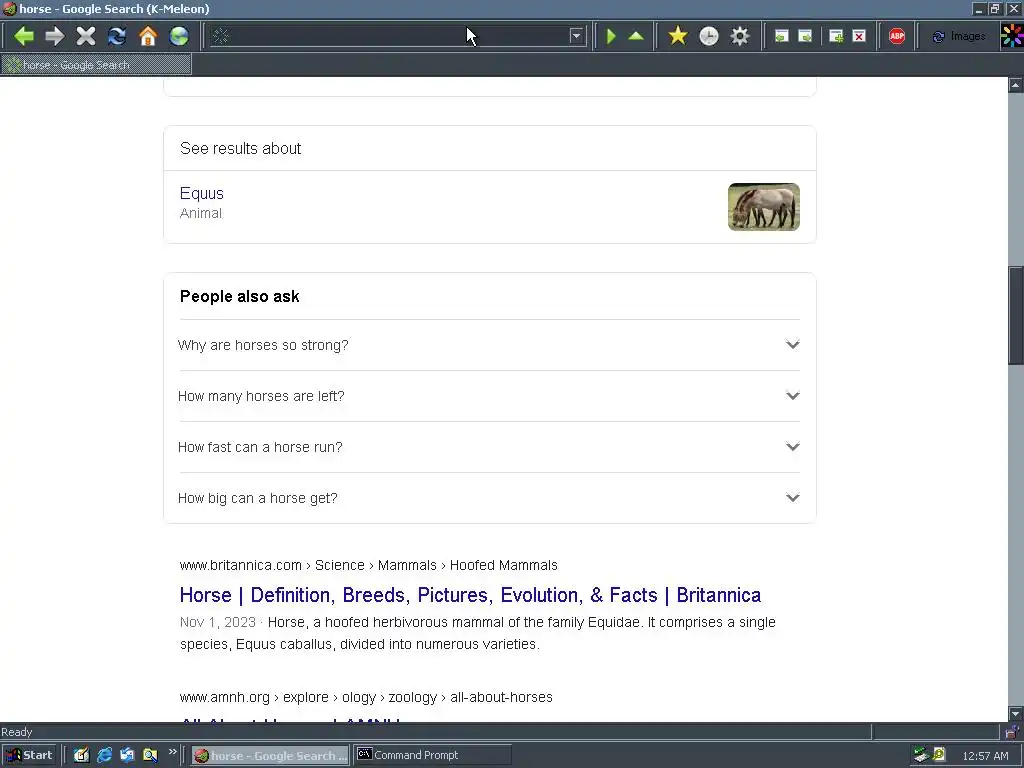The height and width of the screenshot is (768, 1024).
Task: Select the 'horse - Google Search' browser tab
Action: click(x=97, y=65)
